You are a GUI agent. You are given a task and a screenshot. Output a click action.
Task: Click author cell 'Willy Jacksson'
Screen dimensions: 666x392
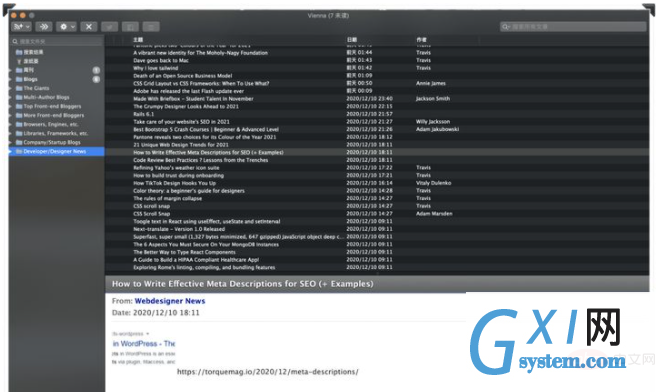pyautogui.click(x=433, y=121)
